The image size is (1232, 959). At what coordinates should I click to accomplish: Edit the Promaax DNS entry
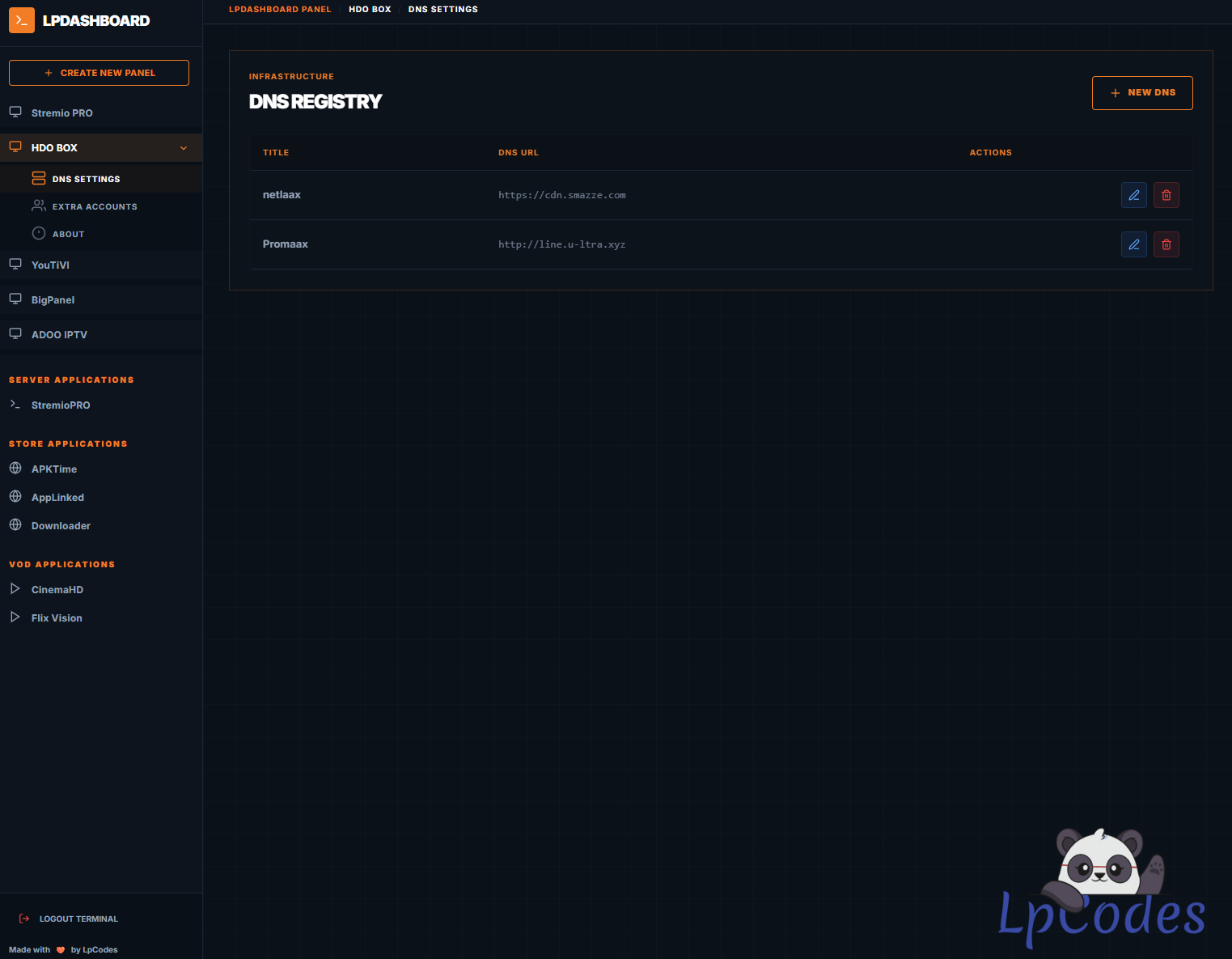1133,244
